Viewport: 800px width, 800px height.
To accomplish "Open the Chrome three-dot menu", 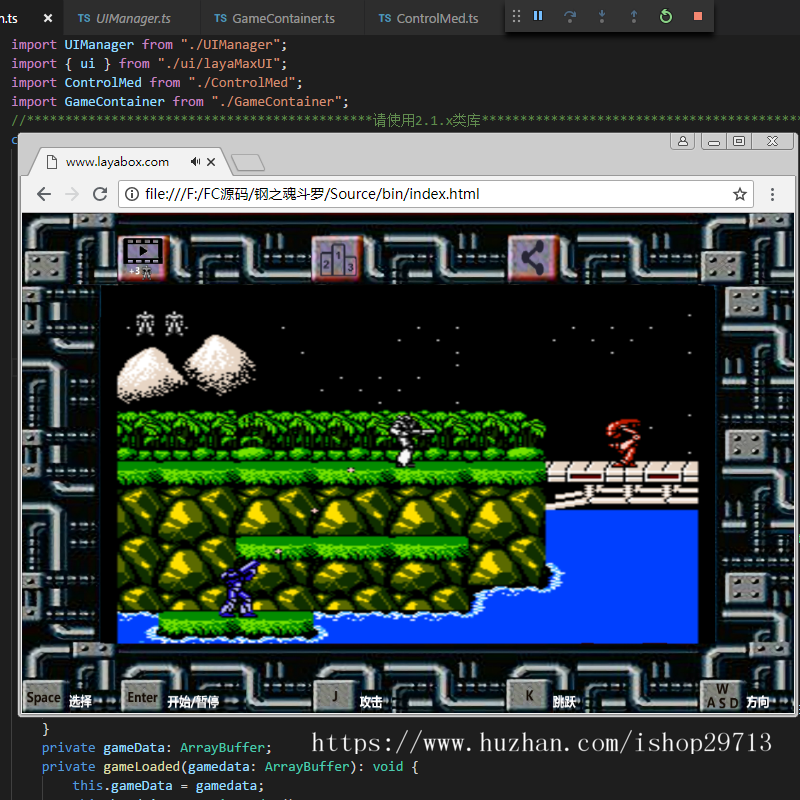I will coord(773,194).
